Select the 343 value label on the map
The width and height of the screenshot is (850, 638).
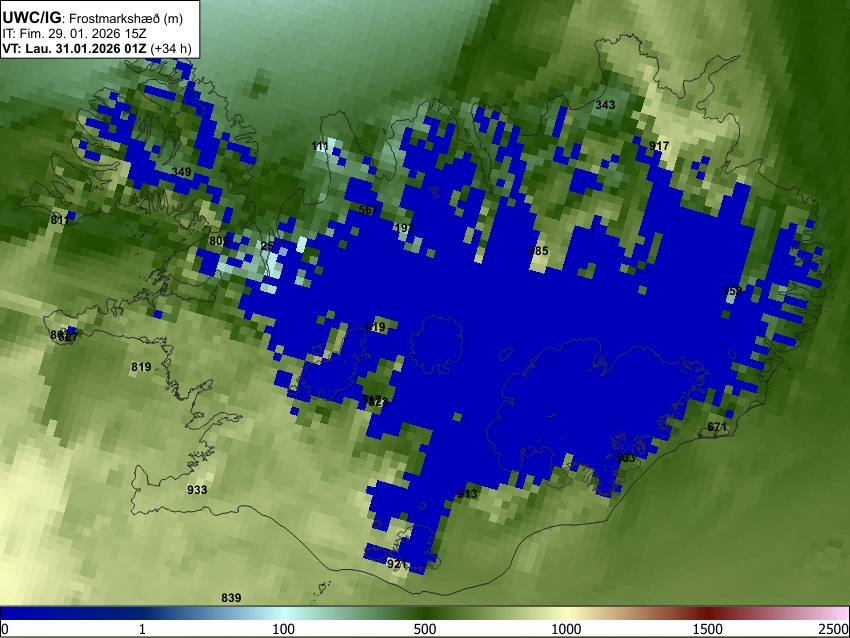click(x=605, y=105)
